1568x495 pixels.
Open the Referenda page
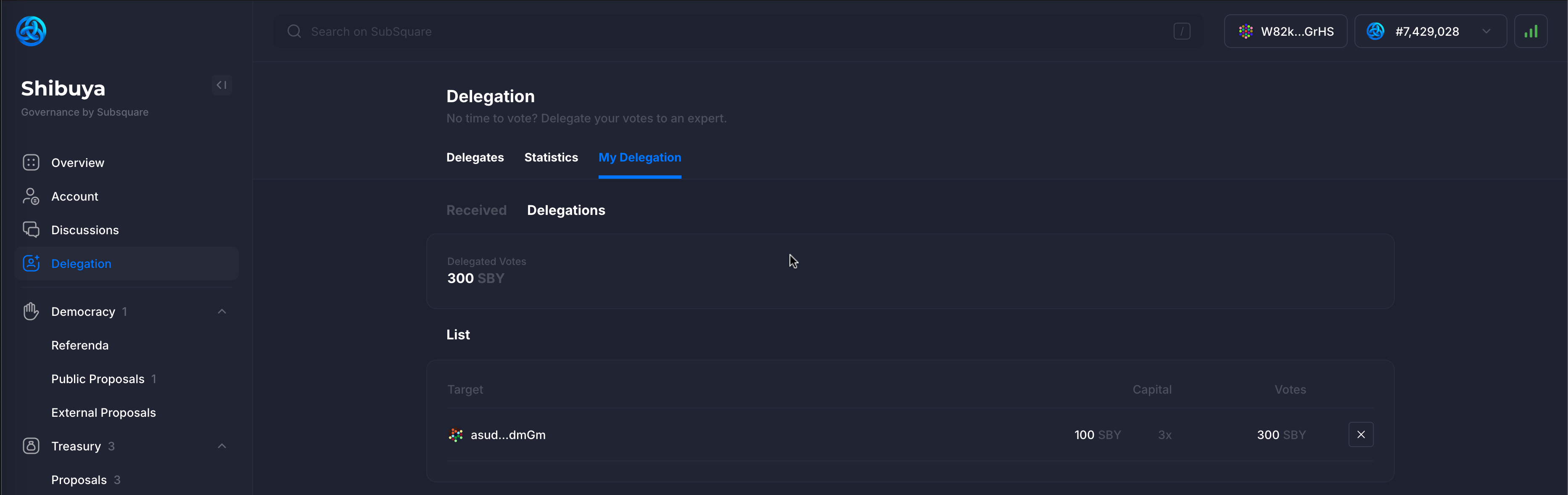pyautogui.click(x=80, y=345)
